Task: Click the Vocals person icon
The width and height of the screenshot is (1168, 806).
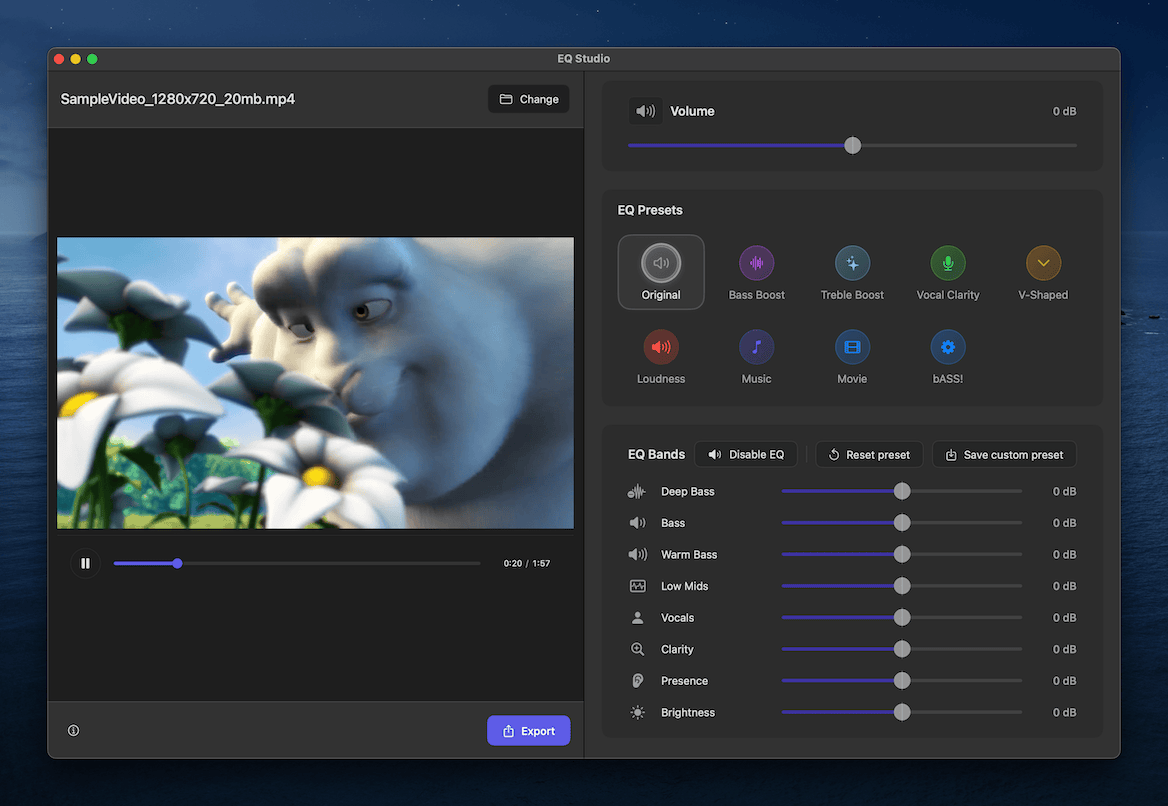Action: pos(638,618)
